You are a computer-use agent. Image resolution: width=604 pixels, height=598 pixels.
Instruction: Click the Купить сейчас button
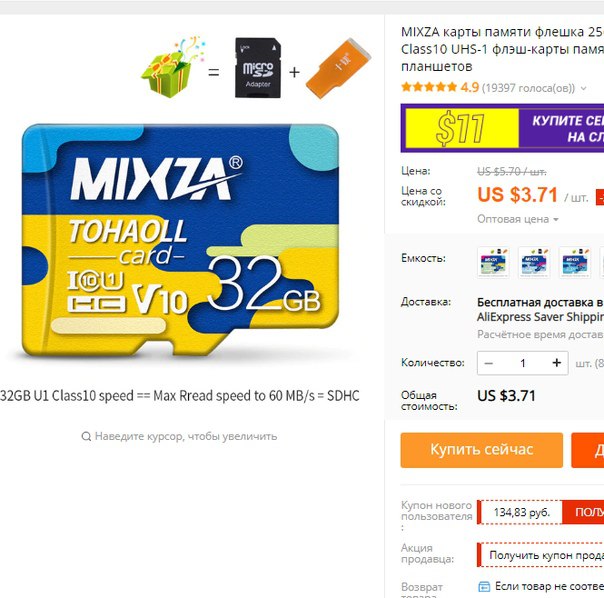click(482, 450)
